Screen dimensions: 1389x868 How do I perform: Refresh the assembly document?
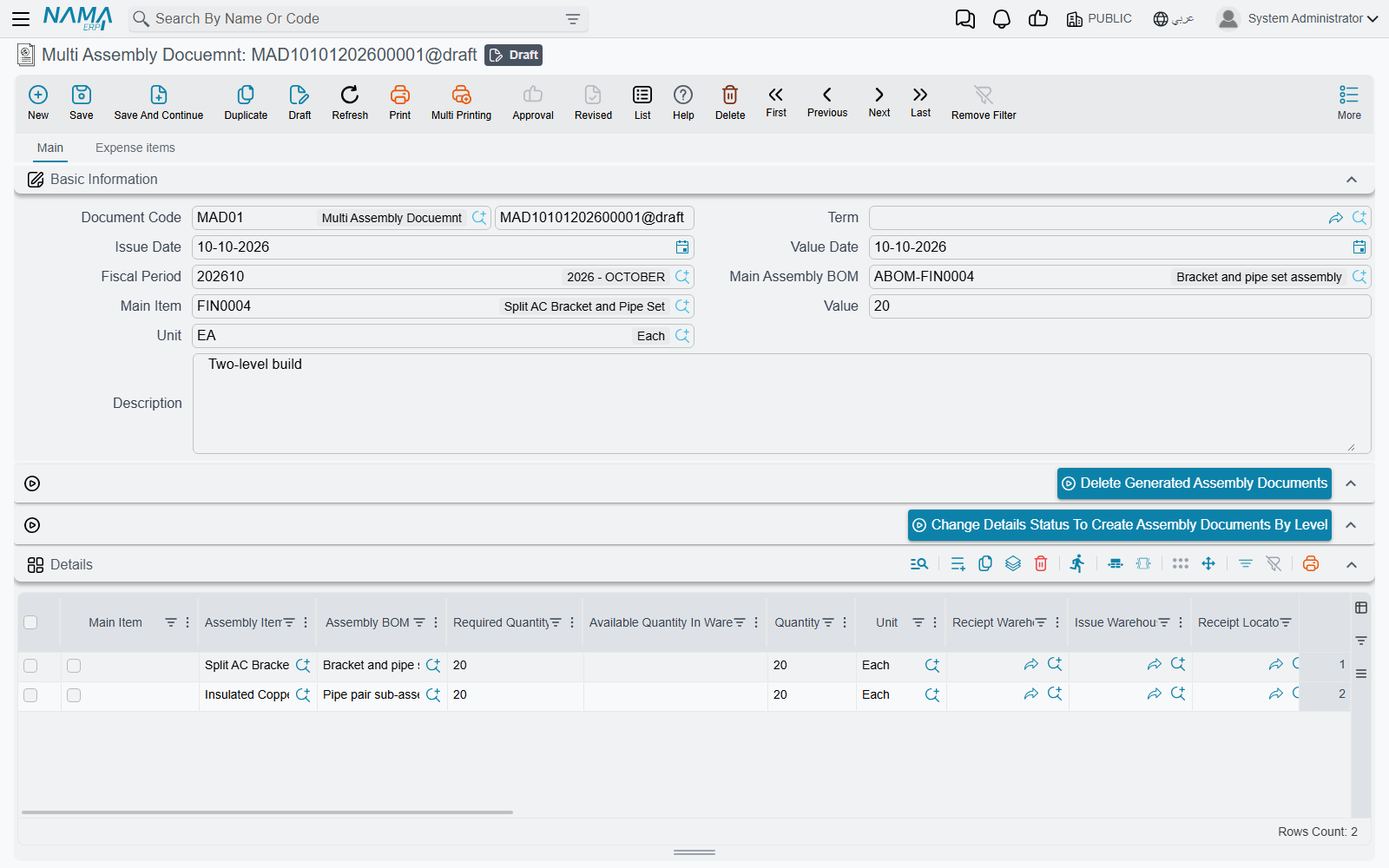coord(350,102)
